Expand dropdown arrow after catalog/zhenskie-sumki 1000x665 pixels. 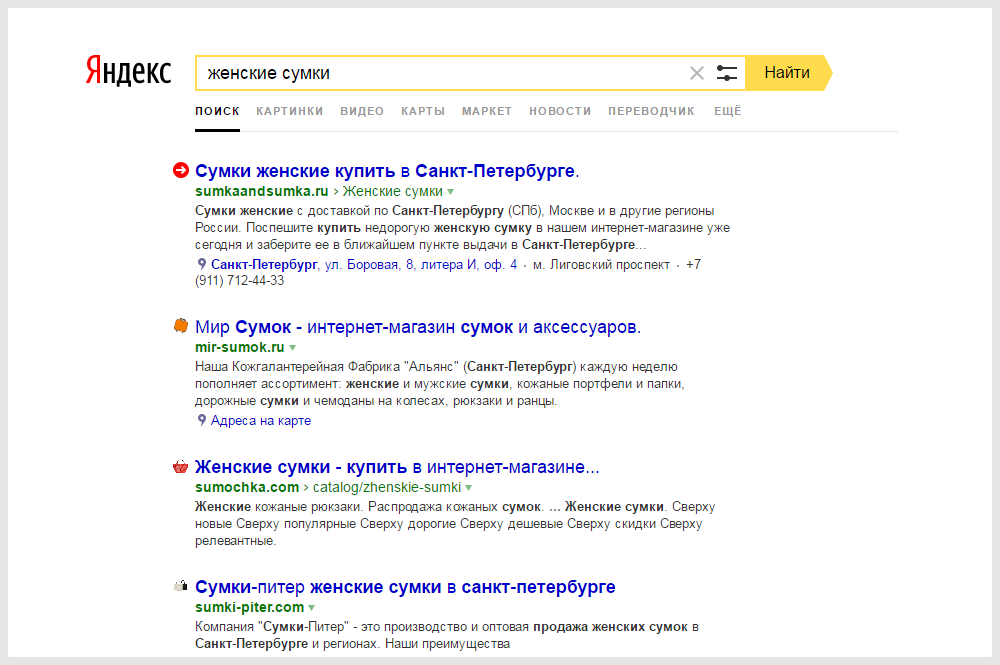469,488
